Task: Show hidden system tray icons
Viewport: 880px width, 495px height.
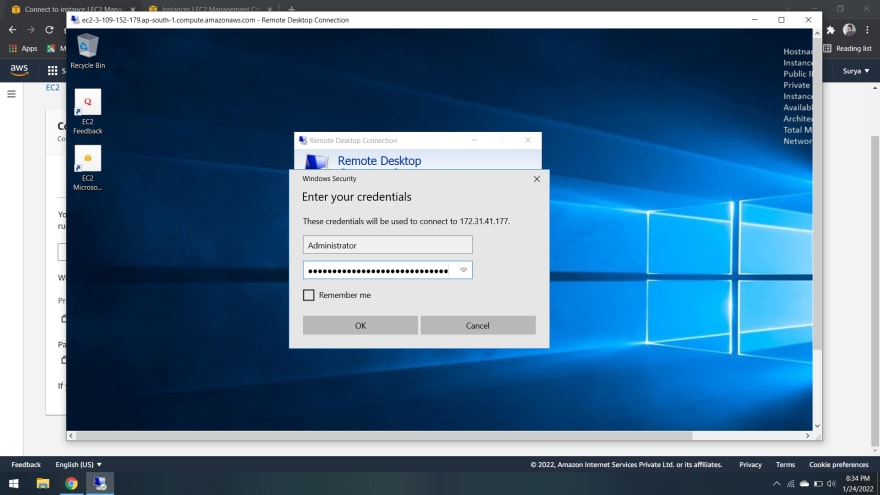Action: tap(777, 484)
